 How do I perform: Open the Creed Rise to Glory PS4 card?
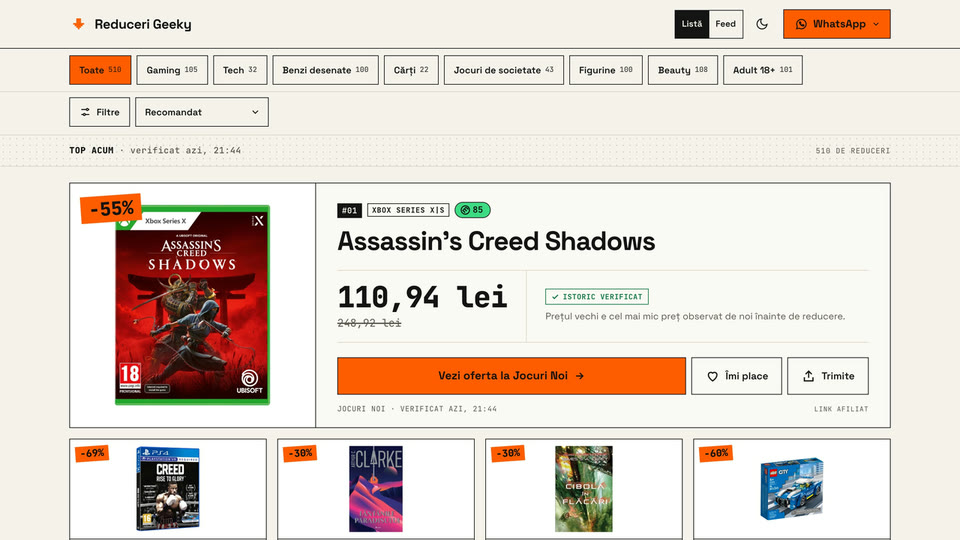(168, 489)
